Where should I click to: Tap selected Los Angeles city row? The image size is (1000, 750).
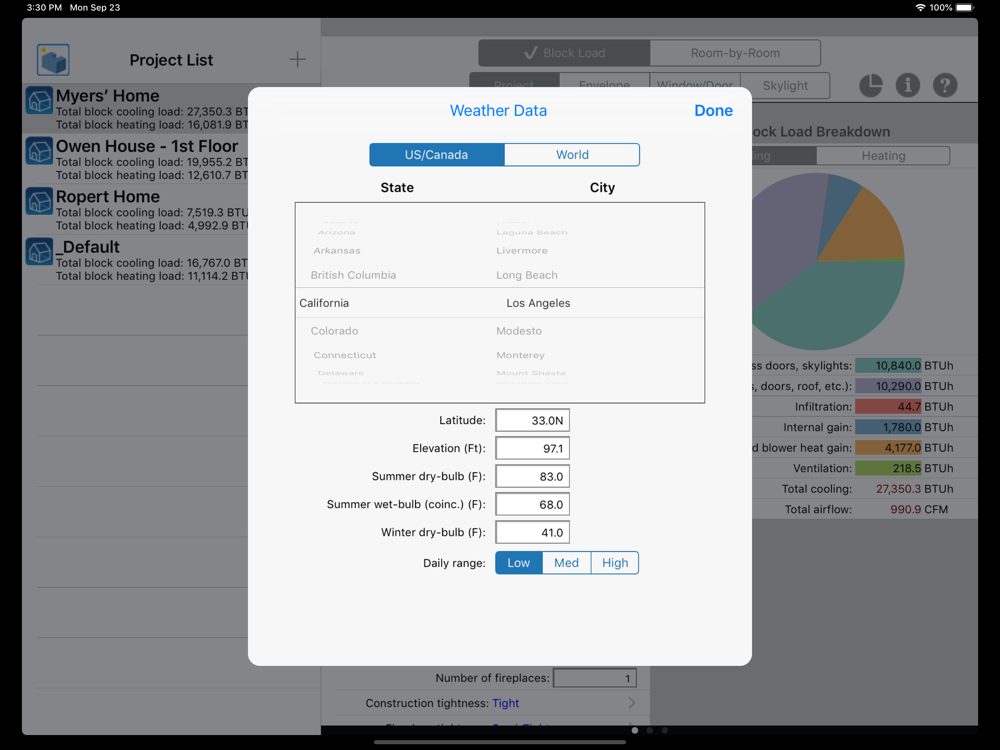(538, 303)
